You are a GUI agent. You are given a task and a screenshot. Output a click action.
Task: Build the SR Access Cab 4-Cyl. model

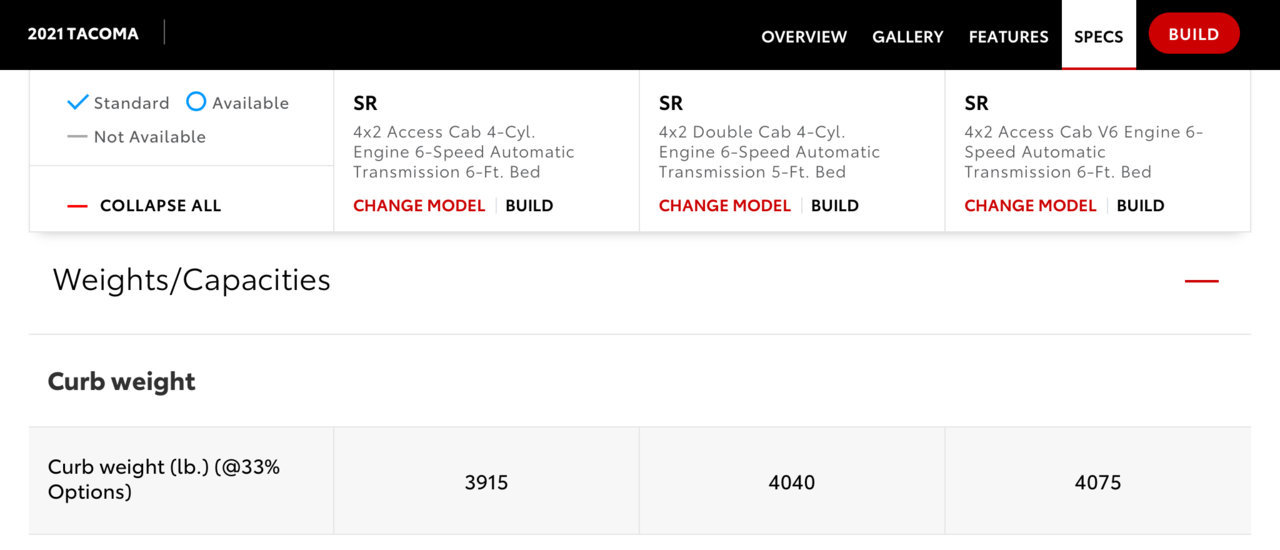tap(529, 206)
